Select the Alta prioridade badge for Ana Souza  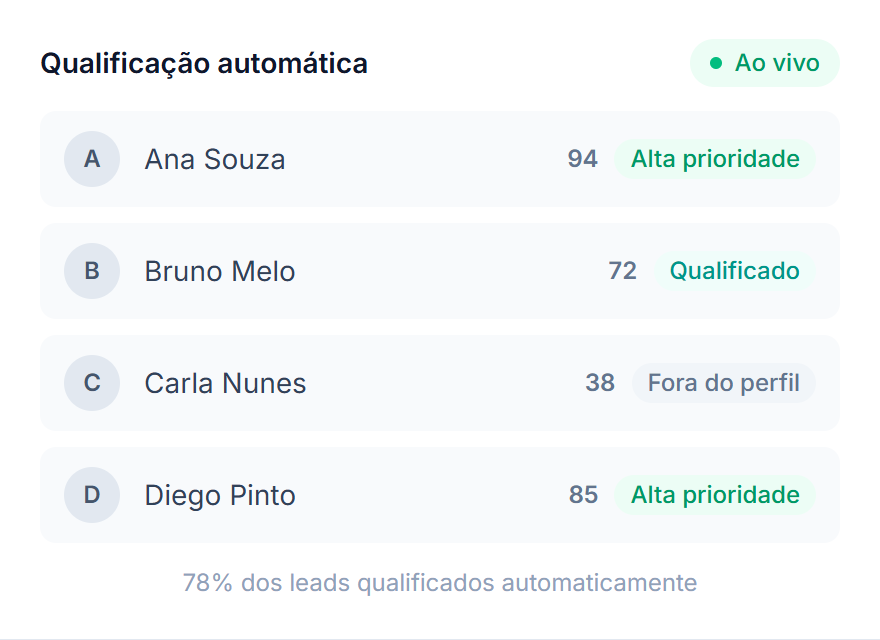point(714,159)
